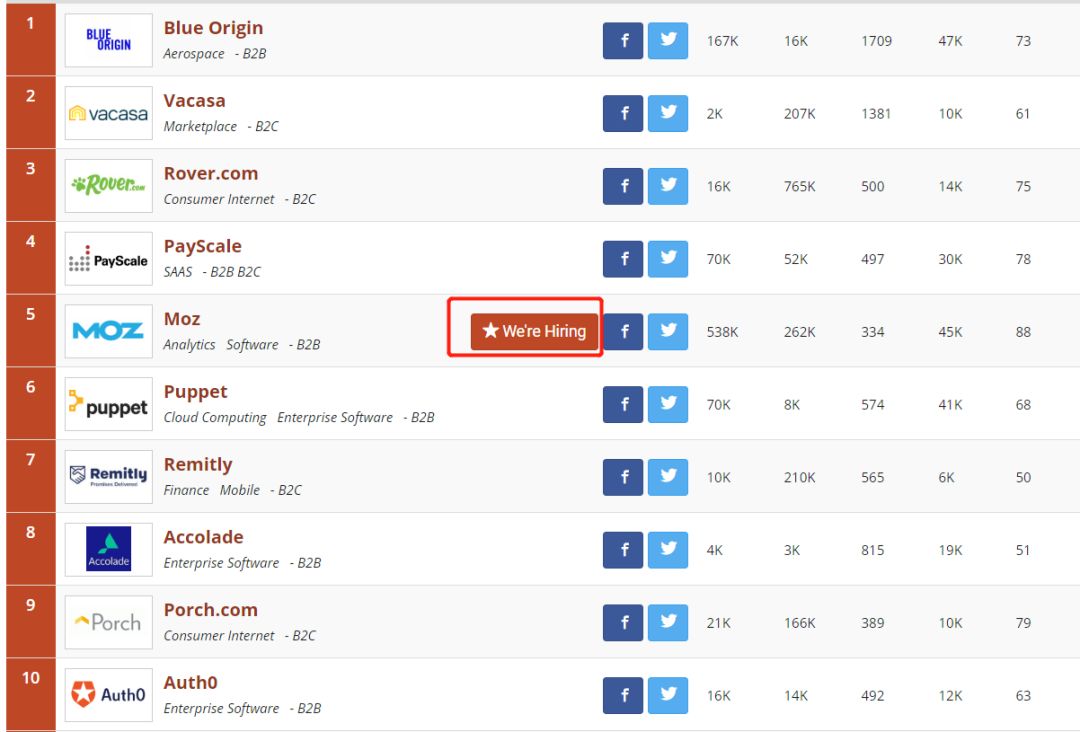Image resolution: width=1080 pixels, height=732 pixels.
Task: Click the Remitly logo thumbnail
Action: [x=109, y=477]
